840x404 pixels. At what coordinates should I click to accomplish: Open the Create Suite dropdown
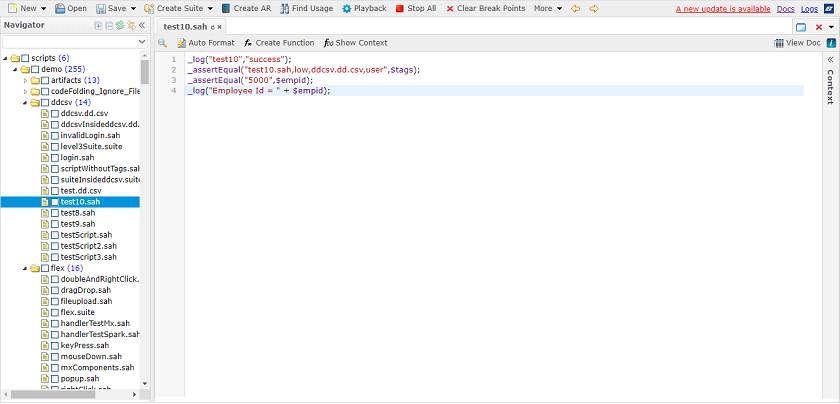(x=180, y=8)
